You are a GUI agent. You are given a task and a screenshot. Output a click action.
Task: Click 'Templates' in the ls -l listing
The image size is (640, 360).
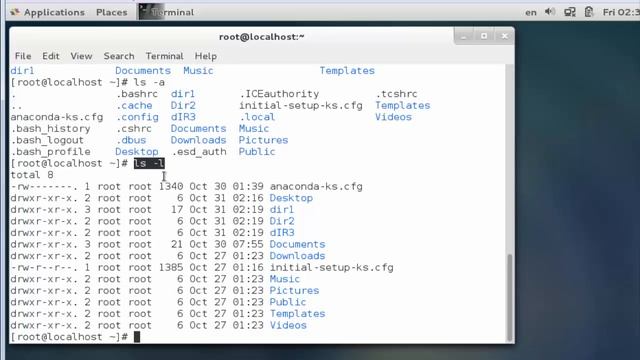[x=297, y=313]
